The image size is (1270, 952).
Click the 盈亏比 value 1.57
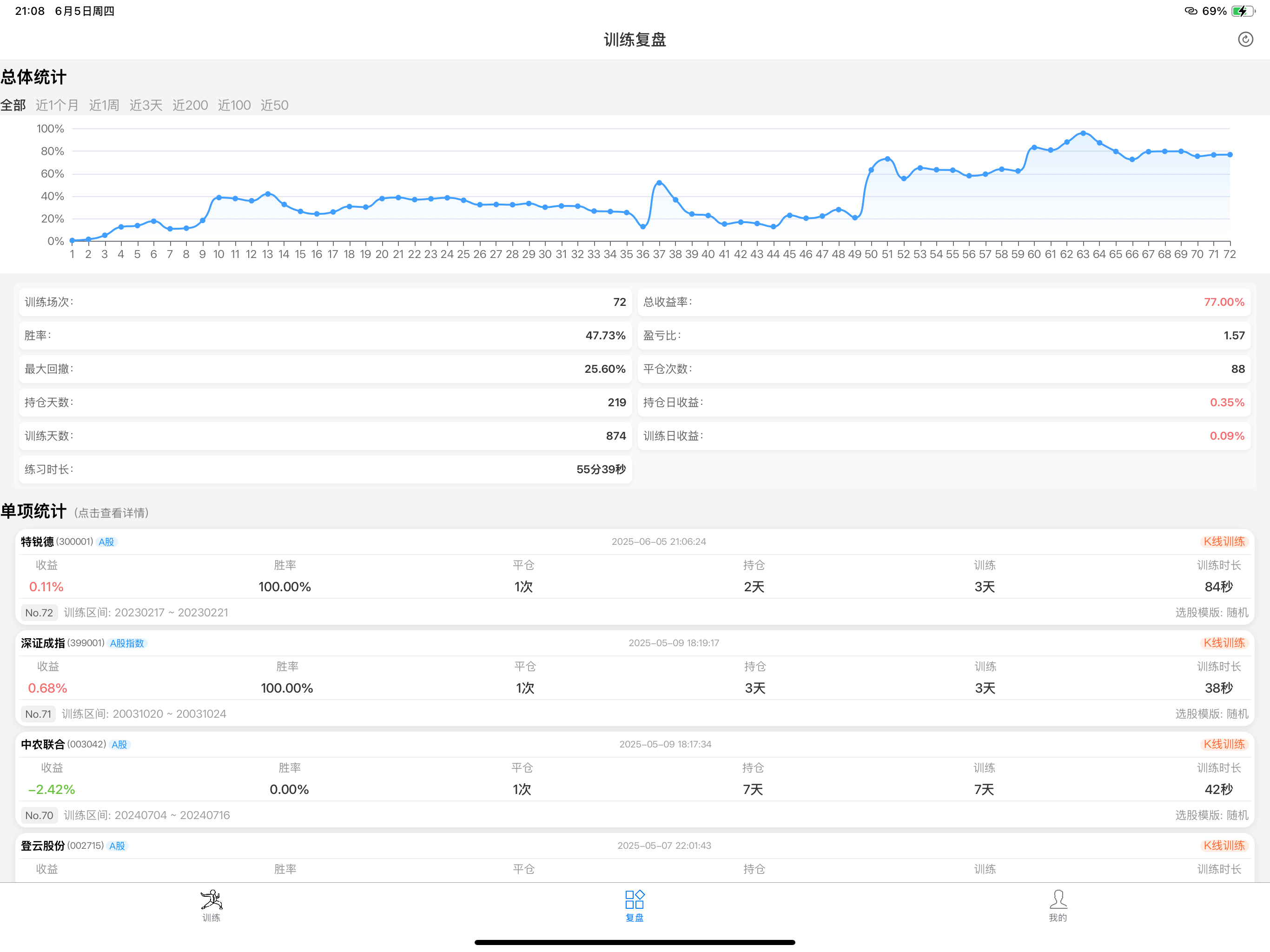pos(1234,335)
